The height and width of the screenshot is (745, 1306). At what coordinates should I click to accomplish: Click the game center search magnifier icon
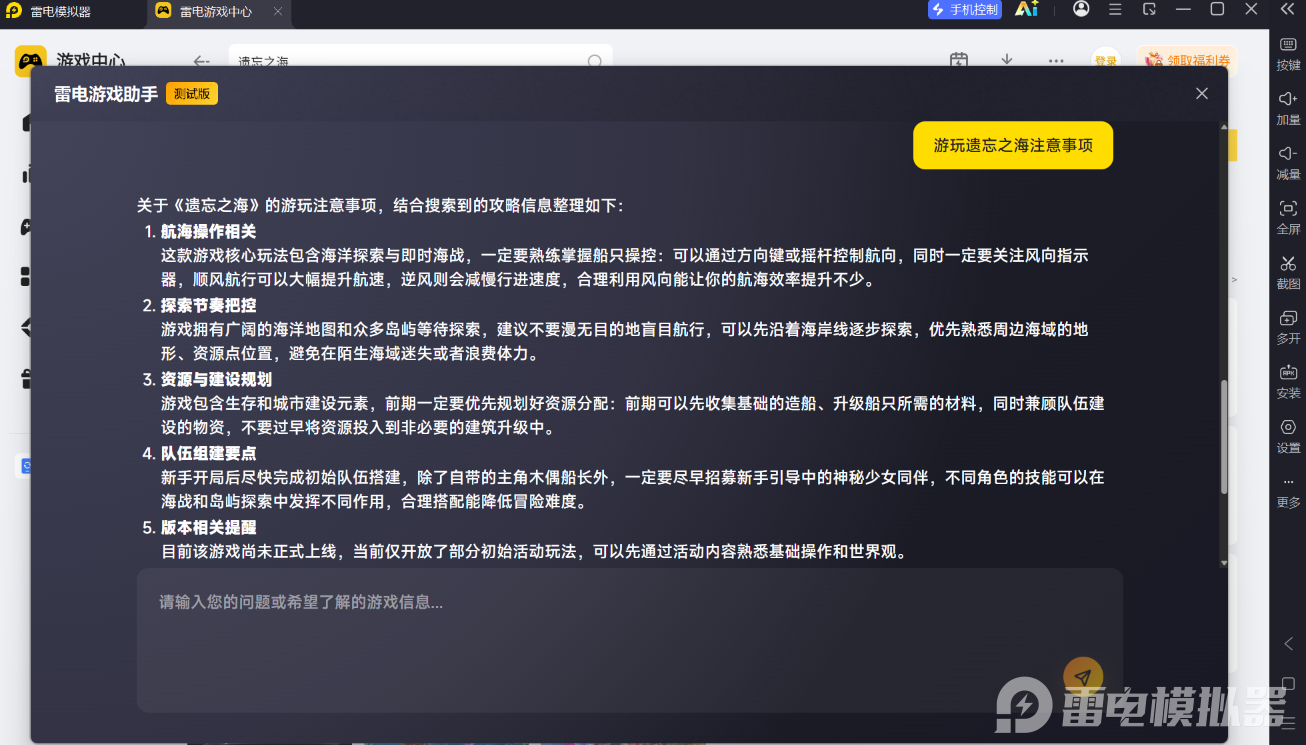pyautogui.click(x=594, y=61)
